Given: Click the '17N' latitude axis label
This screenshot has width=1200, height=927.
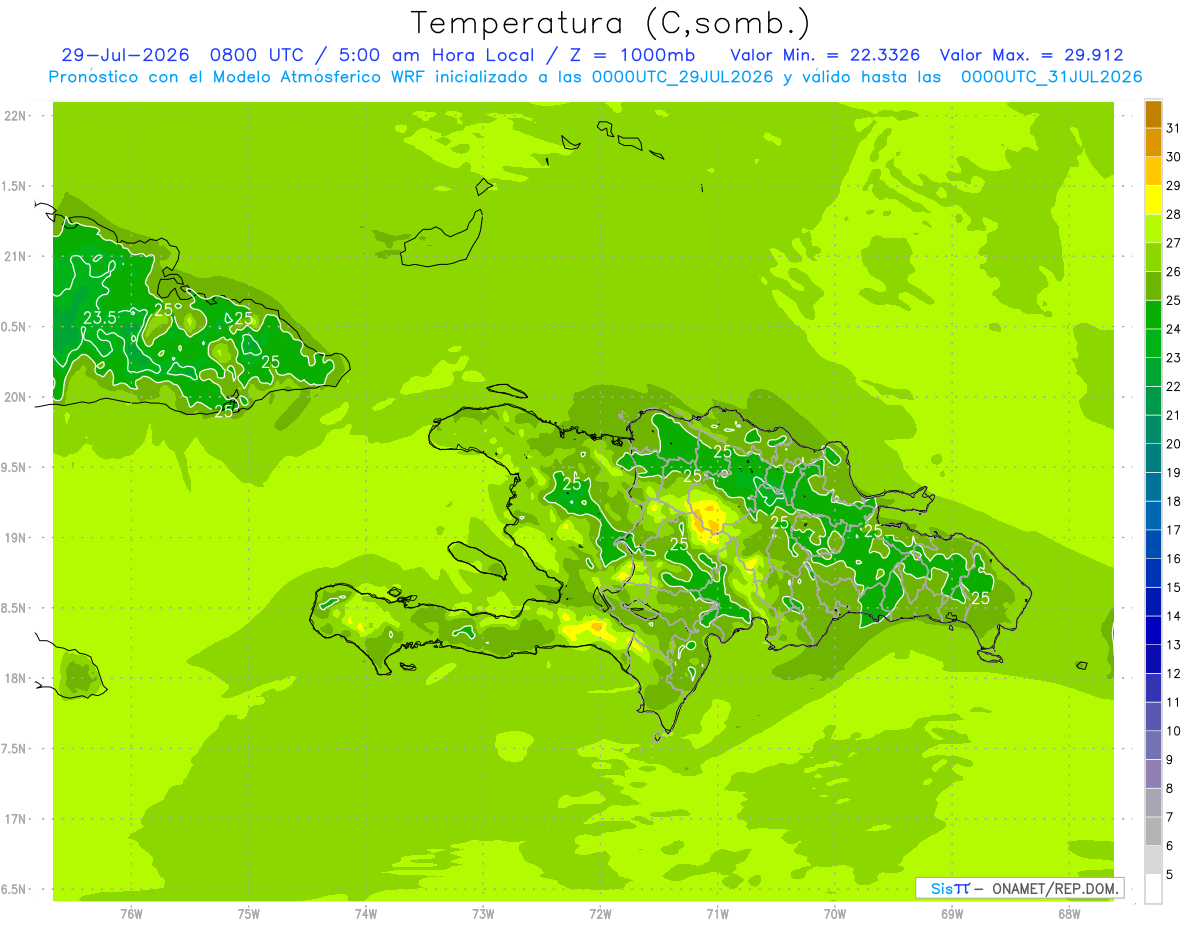Looking at the screenshot, I should tap(14, 819).
